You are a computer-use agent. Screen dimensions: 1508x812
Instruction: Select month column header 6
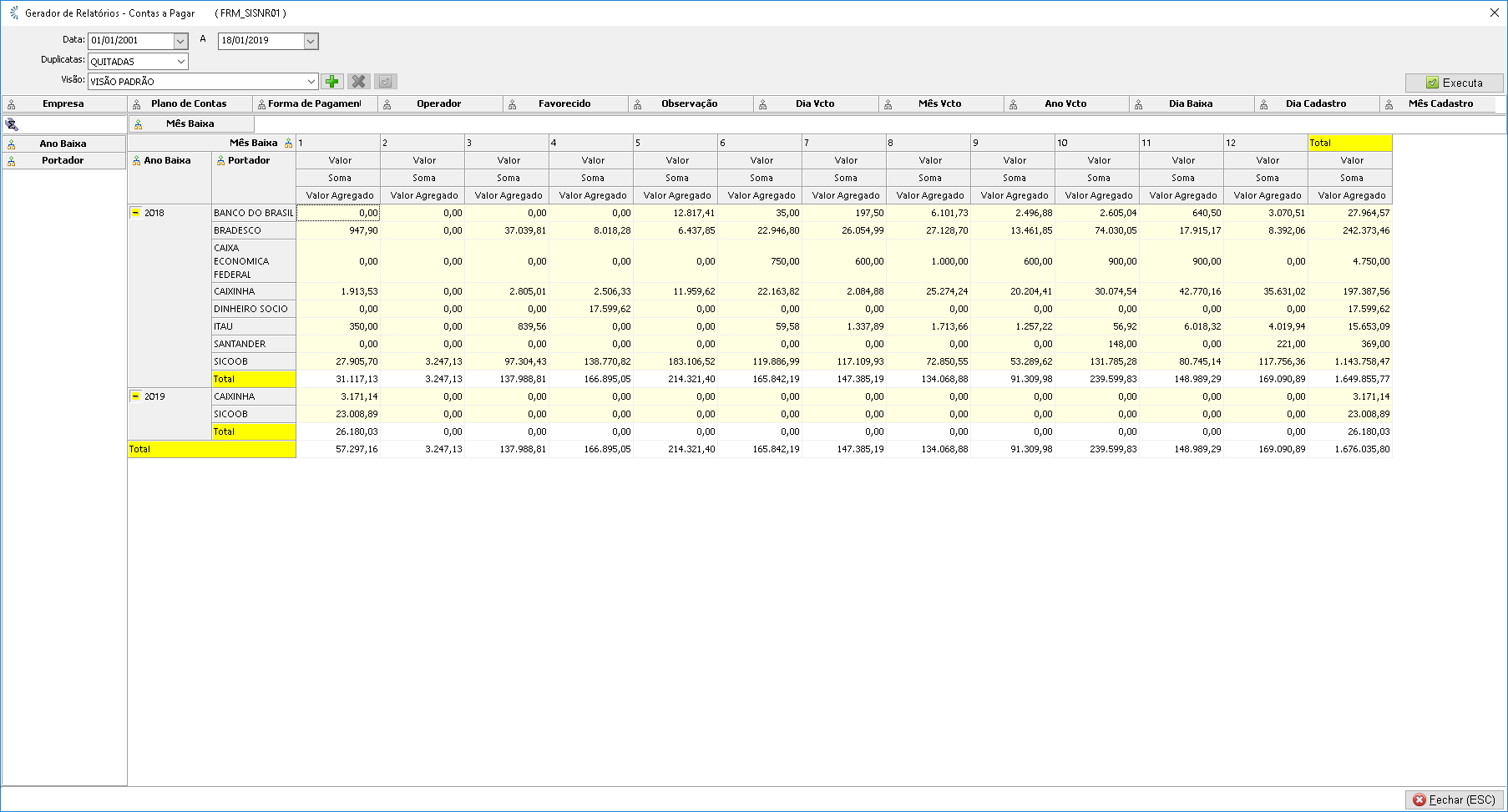(760, 143)
